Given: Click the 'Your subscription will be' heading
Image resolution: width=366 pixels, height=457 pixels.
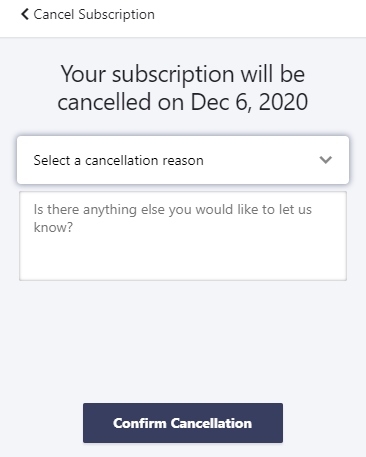Looking at the screenshot, I should pyautogui.click(x=183, y=74).
